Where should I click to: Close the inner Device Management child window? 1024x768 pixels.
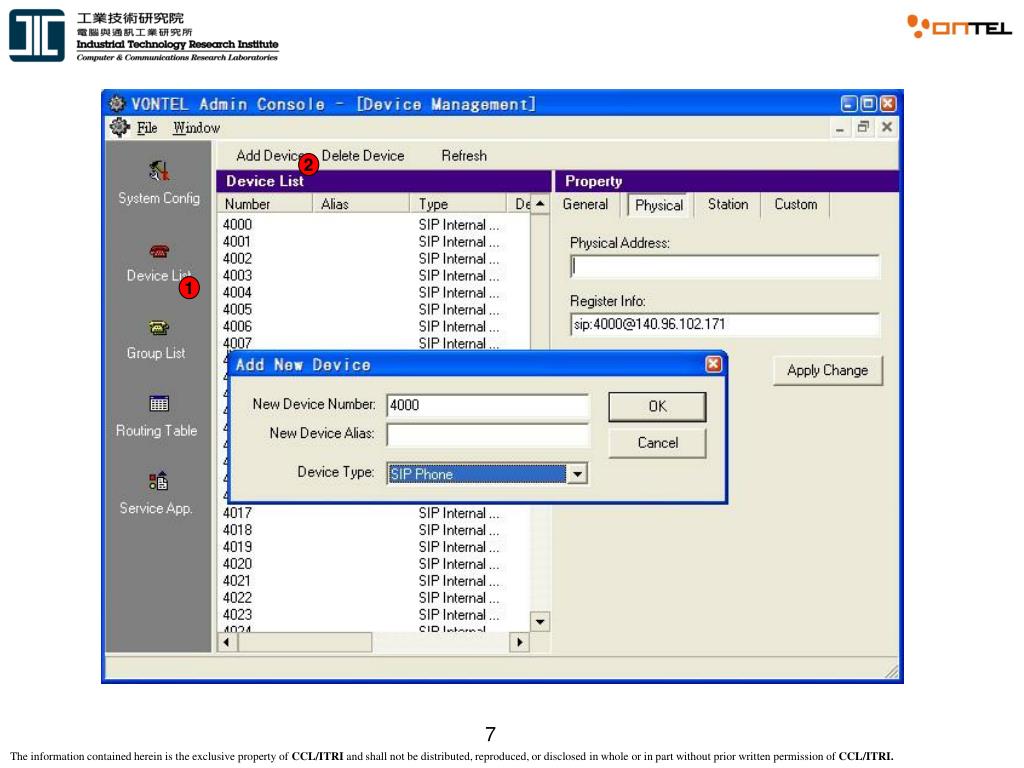click(x=886, y=127)
